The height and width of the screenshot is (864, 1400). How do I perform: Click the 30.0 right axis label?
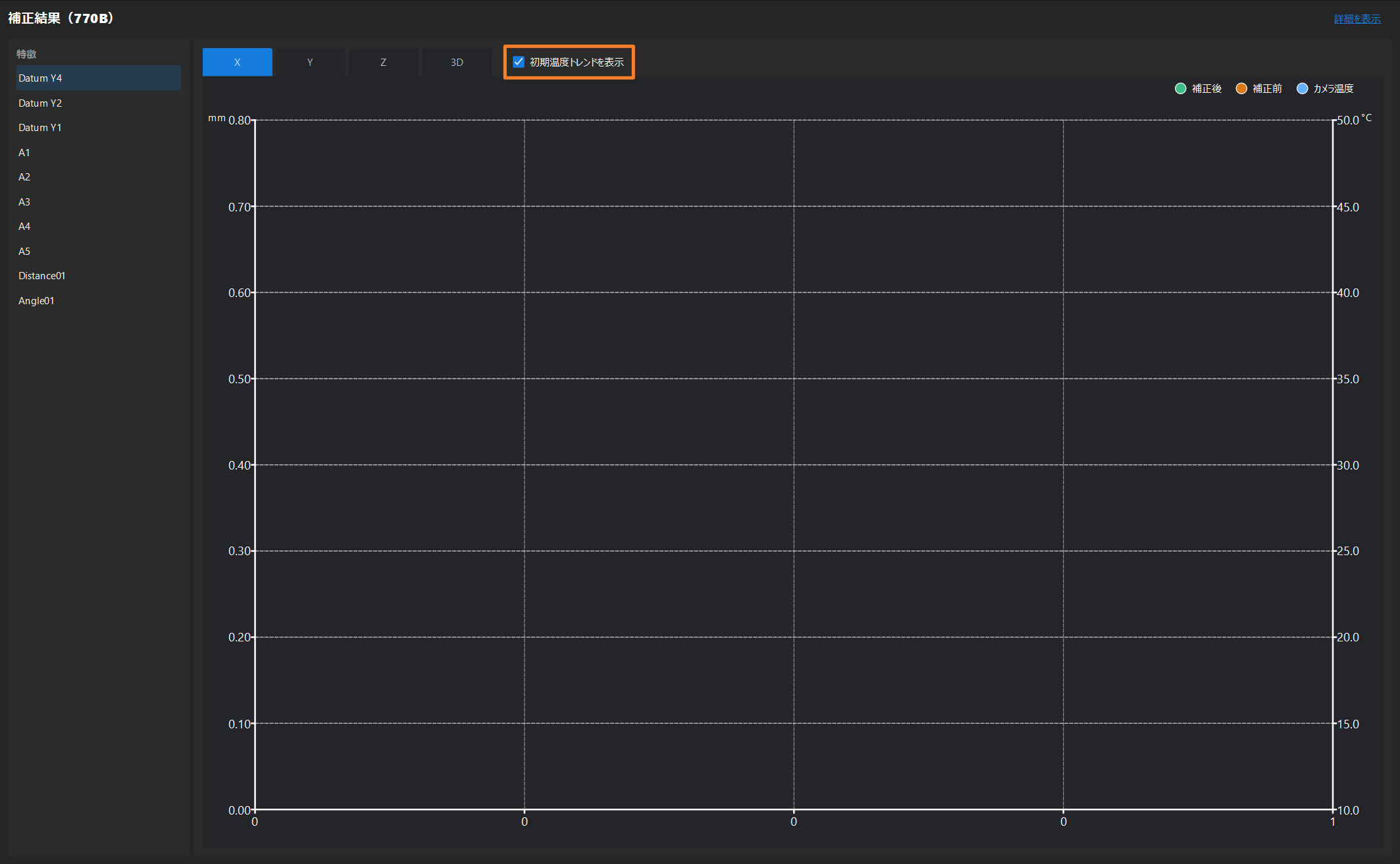[1348, 465]
